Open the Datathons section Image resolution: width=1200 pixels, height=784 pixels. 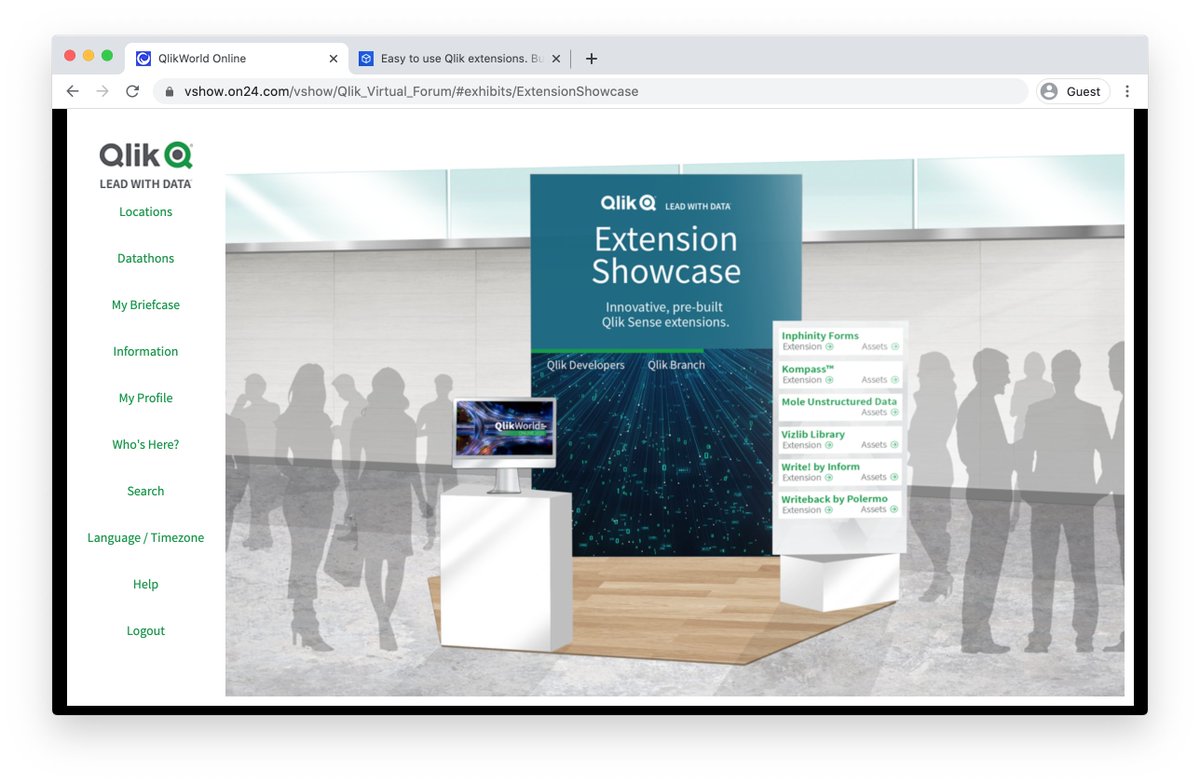click(x=145, y=258)
